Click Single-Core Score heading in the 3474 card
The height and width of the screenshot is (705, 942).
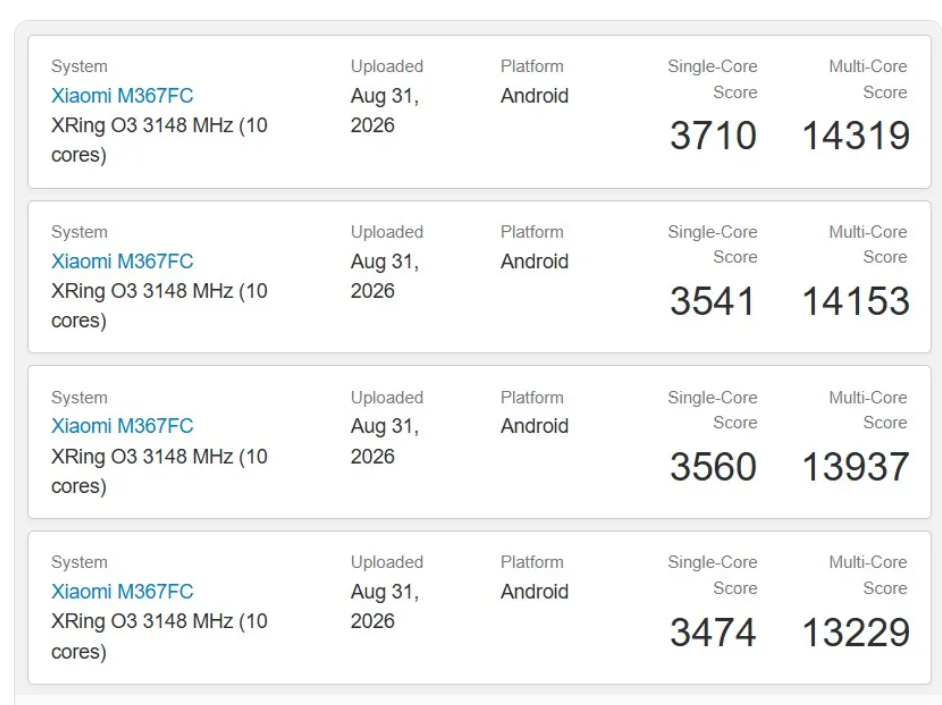[713, 575]
